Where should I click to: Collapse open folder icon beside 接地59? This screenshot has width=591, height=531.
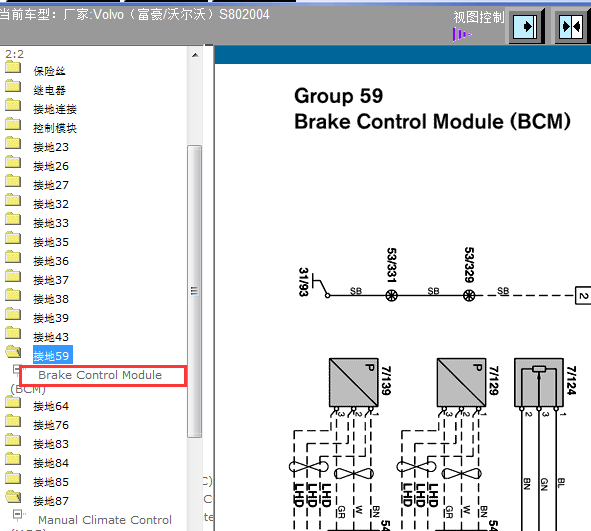tap(13, 352)
